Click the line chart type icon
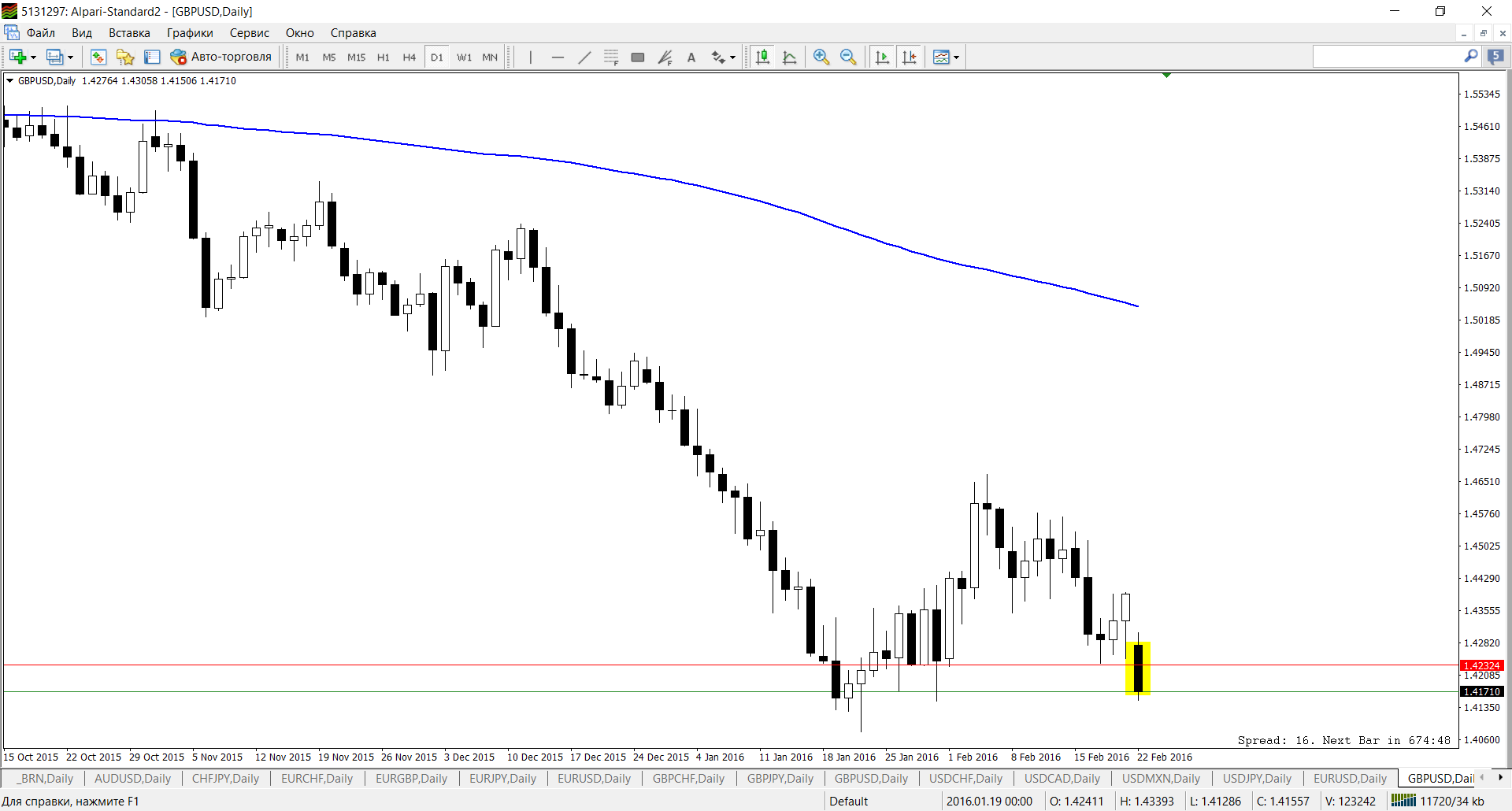The width and height of the screenshot is (1512, 811). [789, 57]
